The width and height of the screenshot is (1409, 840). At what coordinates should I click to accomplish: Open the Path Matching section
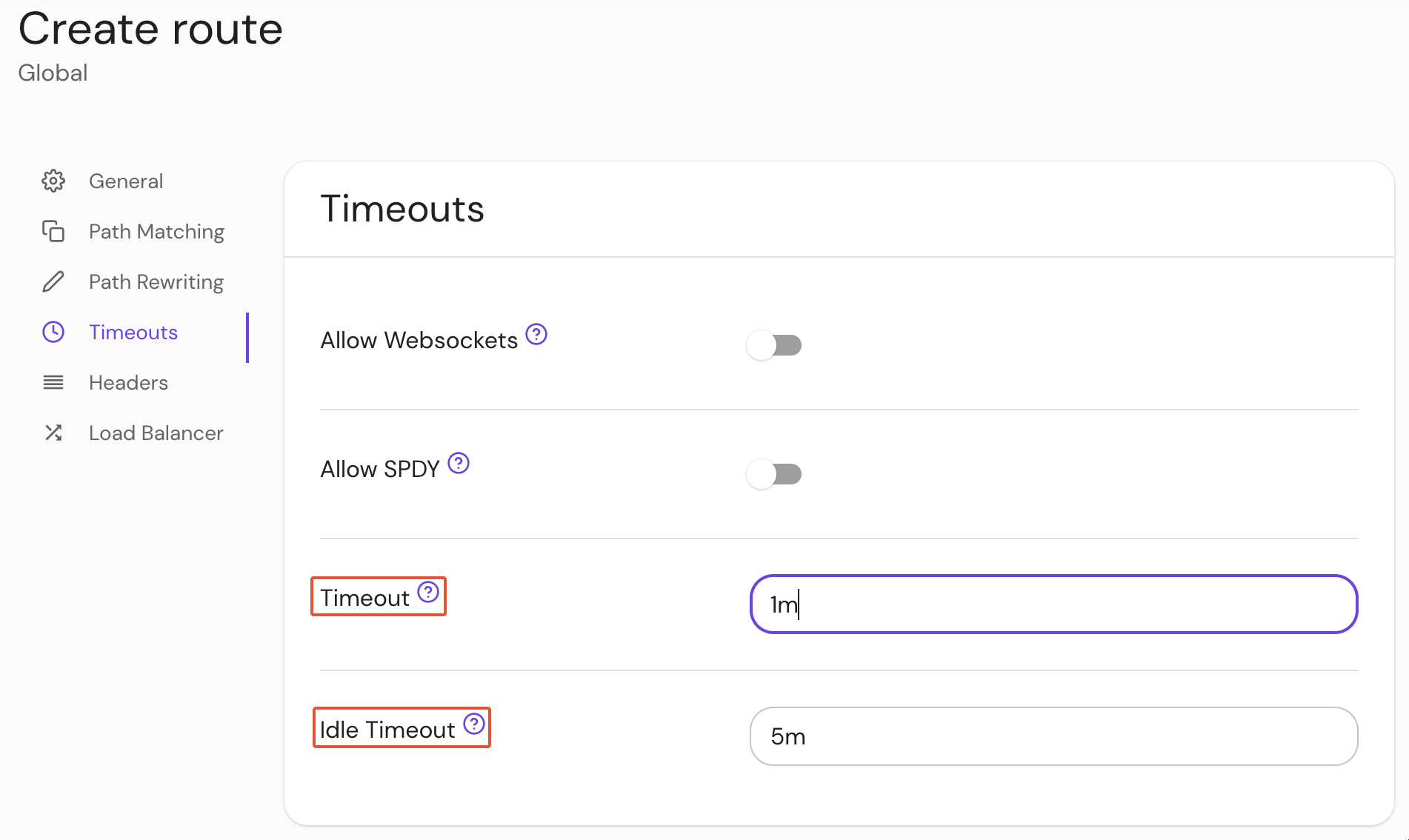click(156, 231)
